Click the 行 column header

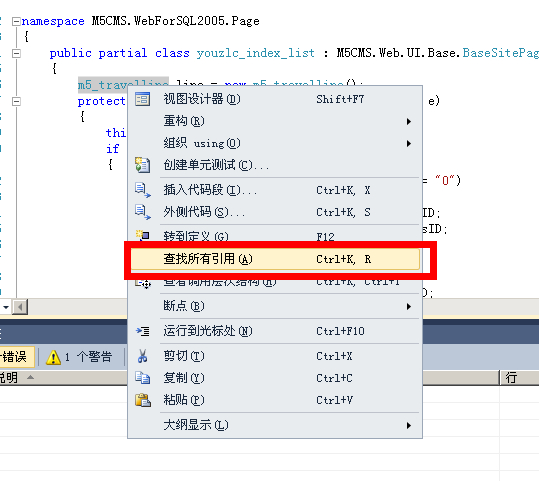coord(519,378)
